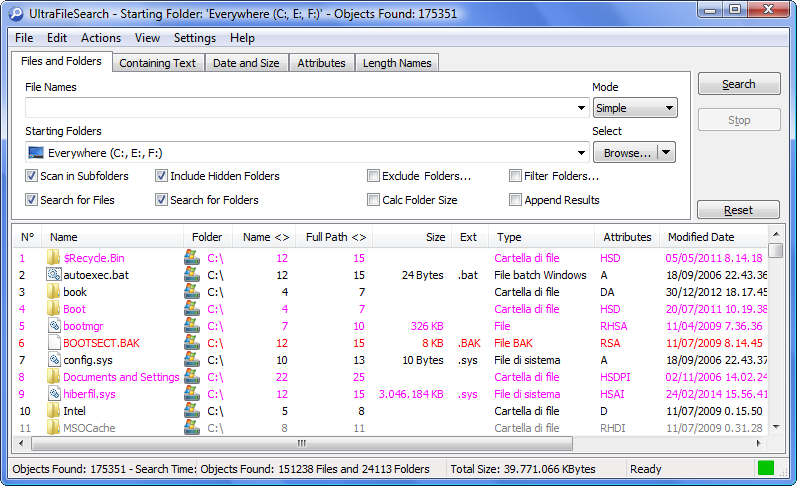Open the Starting Folders dropdown arrow
This screenshot has height=486, width=798.
tap(581, 153)
